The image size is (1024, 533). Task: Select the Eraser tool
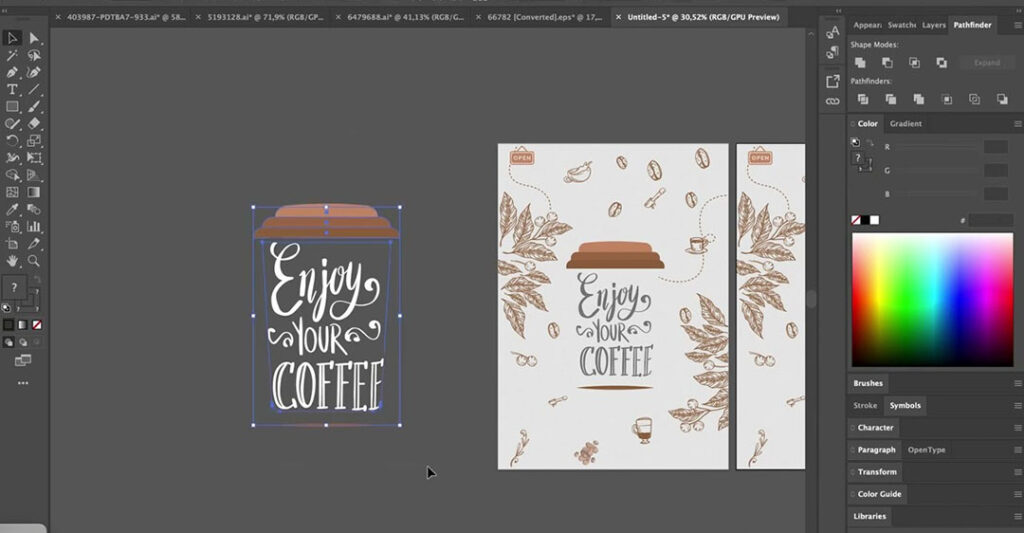click(x=34, y=123)
